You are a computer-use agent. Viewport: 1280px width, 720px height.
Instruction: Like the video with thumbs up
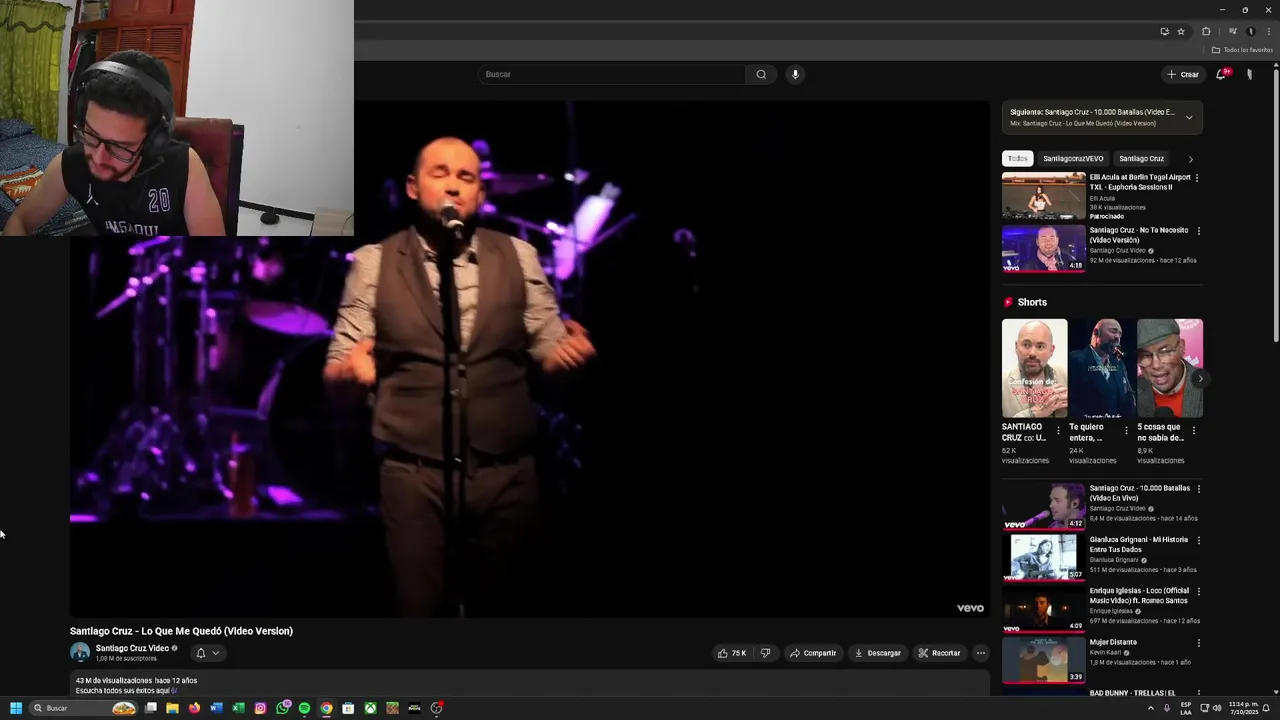click(732, 653)
